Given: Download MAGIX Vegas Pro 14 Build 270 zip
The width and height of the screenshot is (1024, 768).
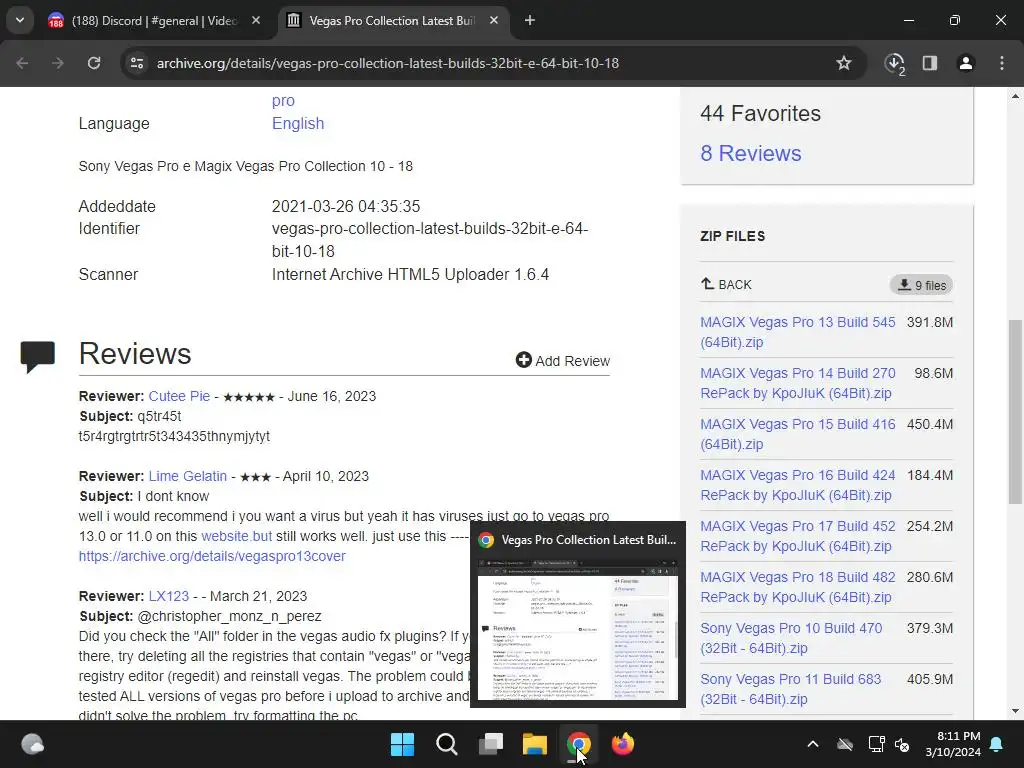Looking at the screenshot, I should (797, 383).
